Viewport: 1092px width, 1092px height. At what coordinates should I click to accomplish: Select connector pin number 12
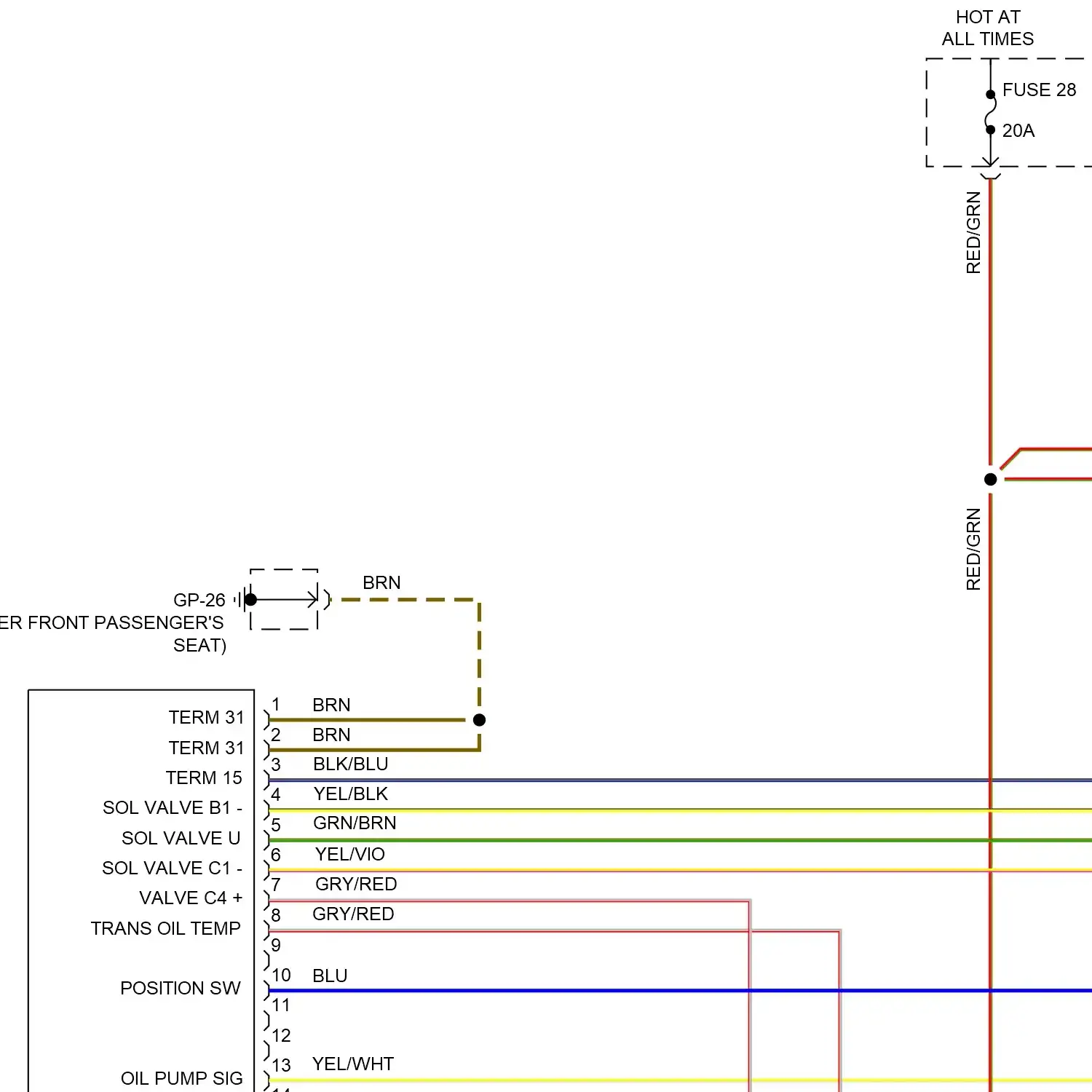[281, 1036]
